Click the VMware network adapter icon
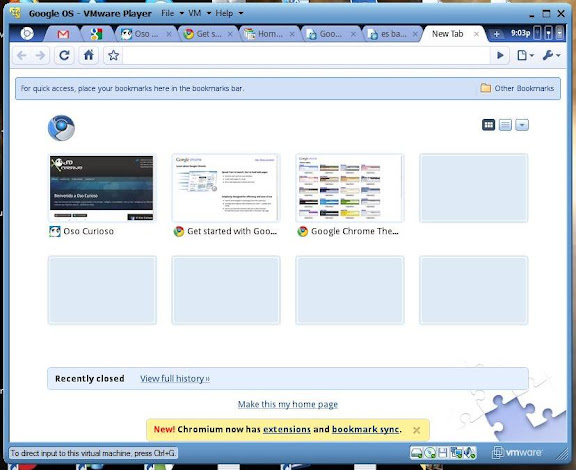The height and width of the screenshot is (470, 576). click(456, 453)
